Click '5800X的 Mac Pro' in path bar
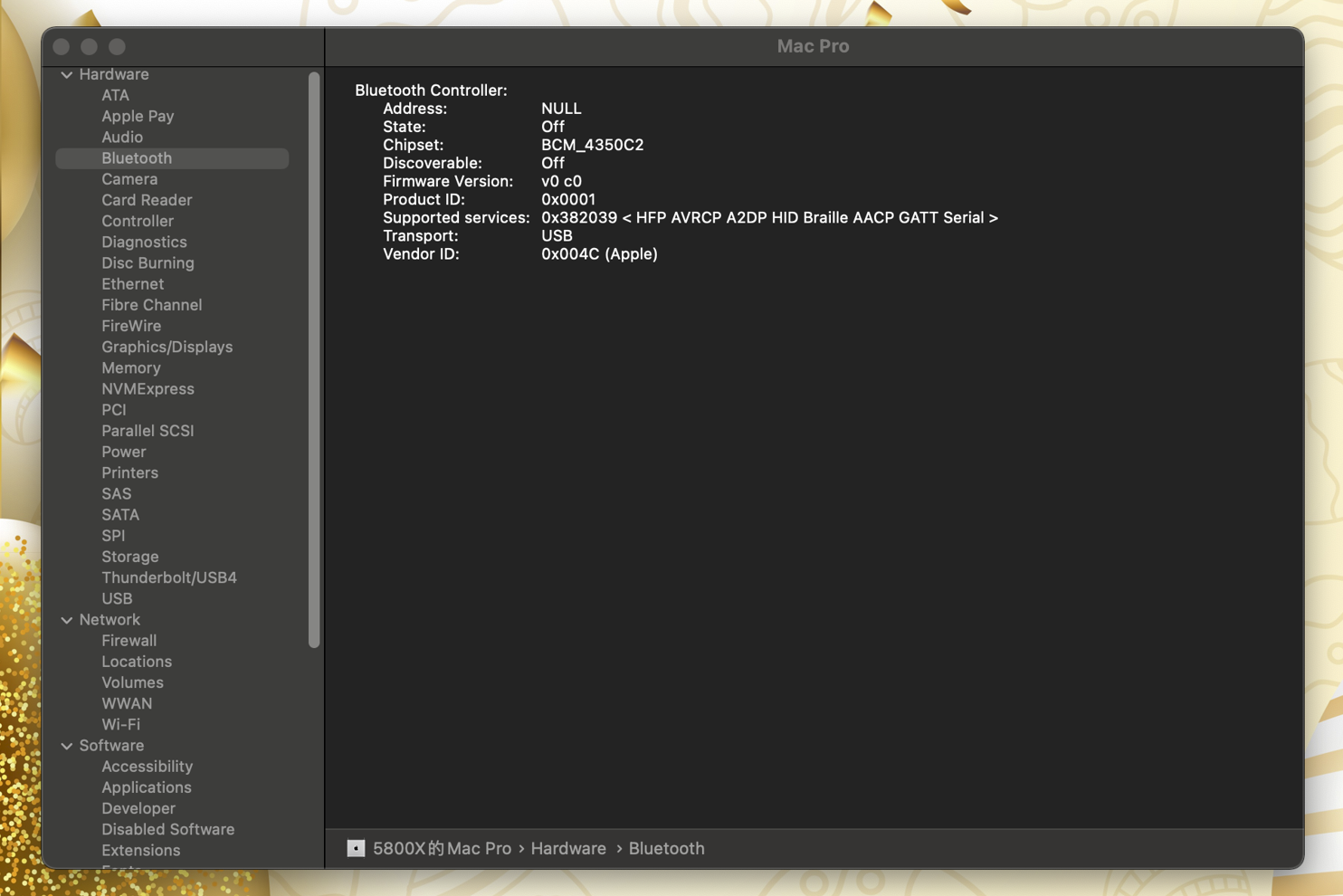 point(442,848)
